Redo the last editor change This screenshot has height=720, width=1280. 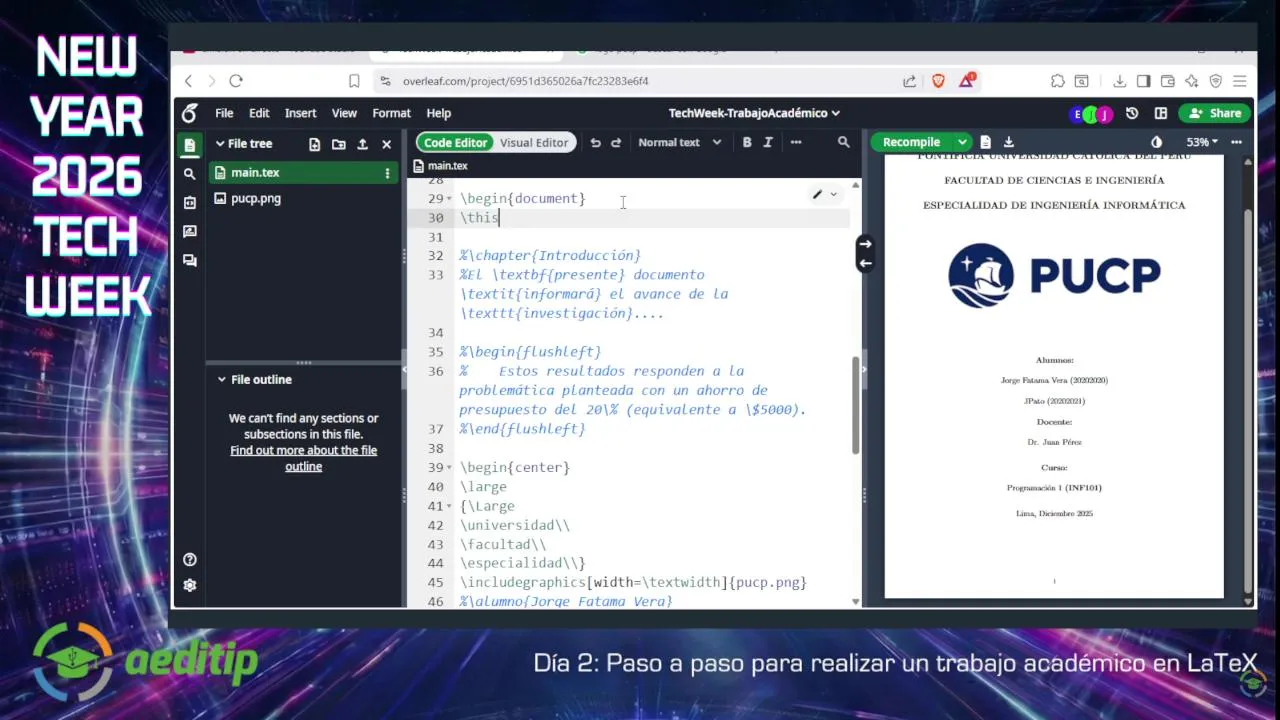(616, 143)
